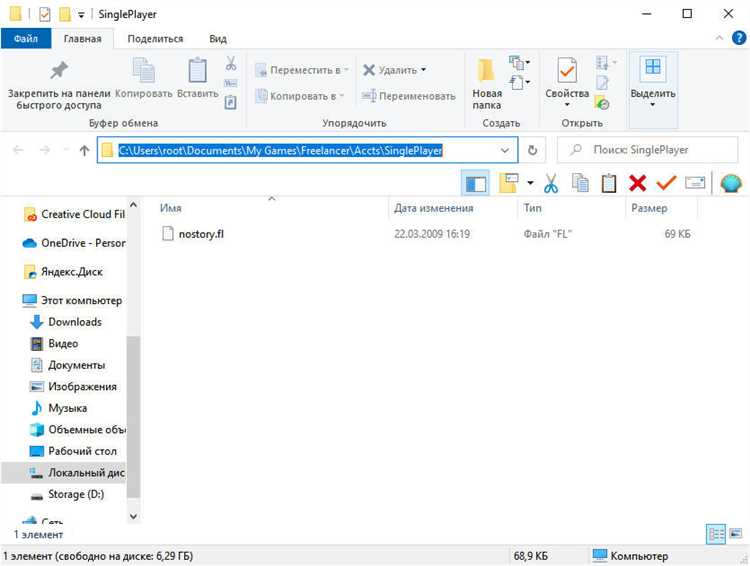Go forward with the right arrow
The height and width of the screenshot is (566, 750).
45,150
